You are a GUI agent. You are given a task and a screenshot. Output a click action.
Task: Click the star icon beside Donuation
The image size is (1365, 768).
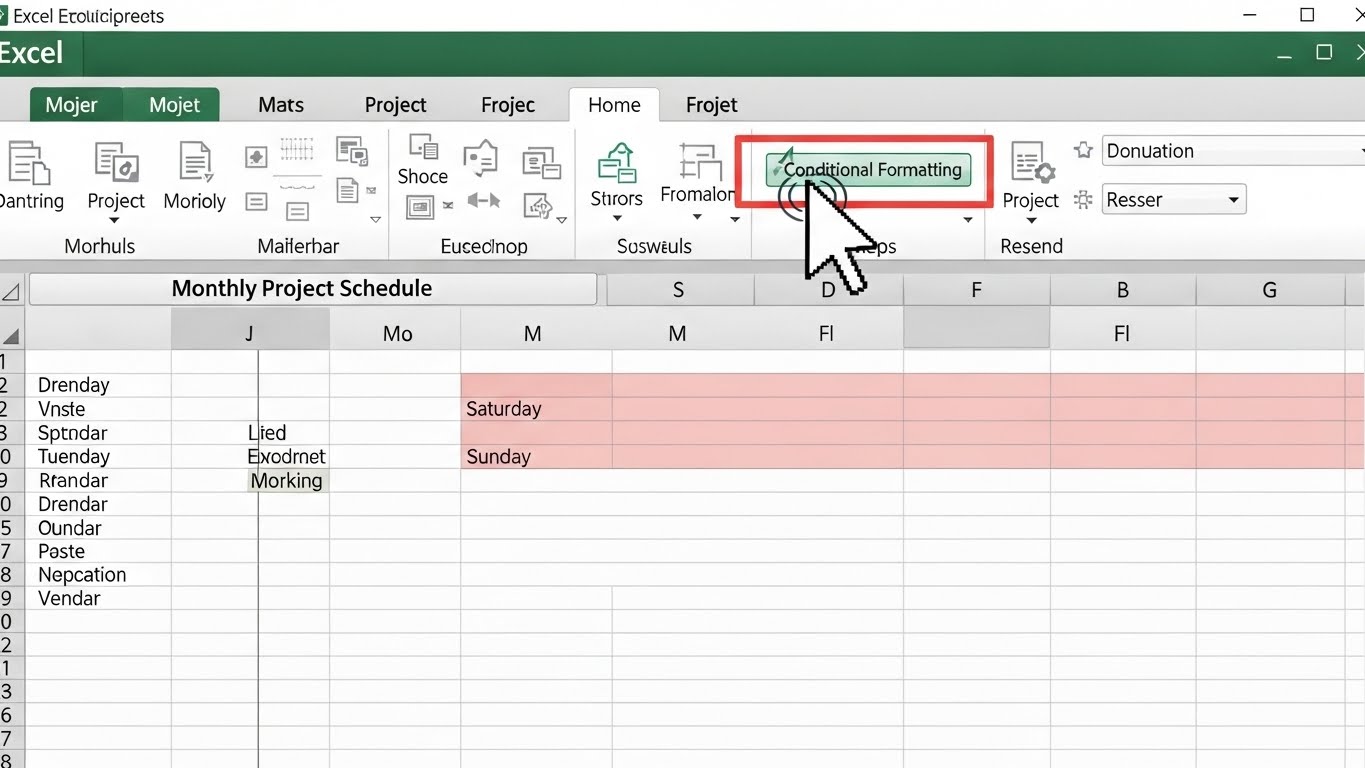coord(1083,151)
